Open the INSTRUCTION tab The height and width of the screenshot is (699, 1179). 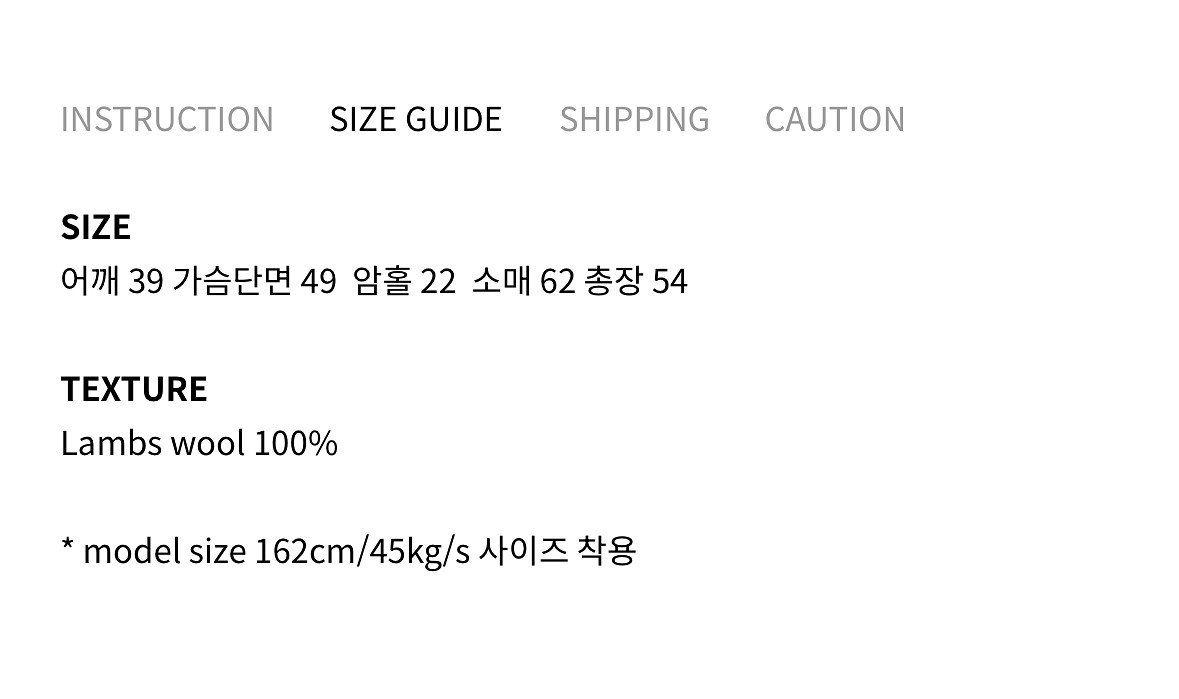167,119
